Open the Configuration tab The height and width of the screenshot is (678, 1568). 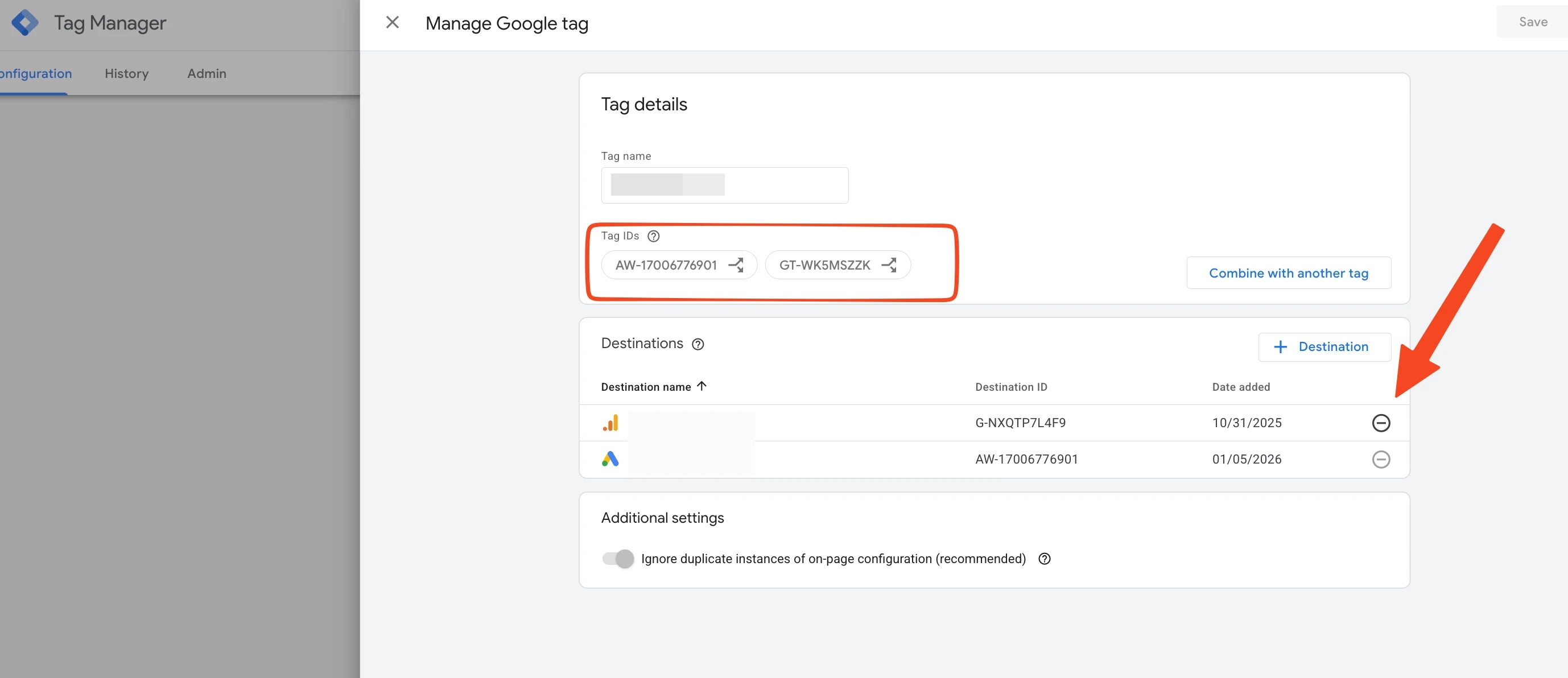tap(35, 73)
